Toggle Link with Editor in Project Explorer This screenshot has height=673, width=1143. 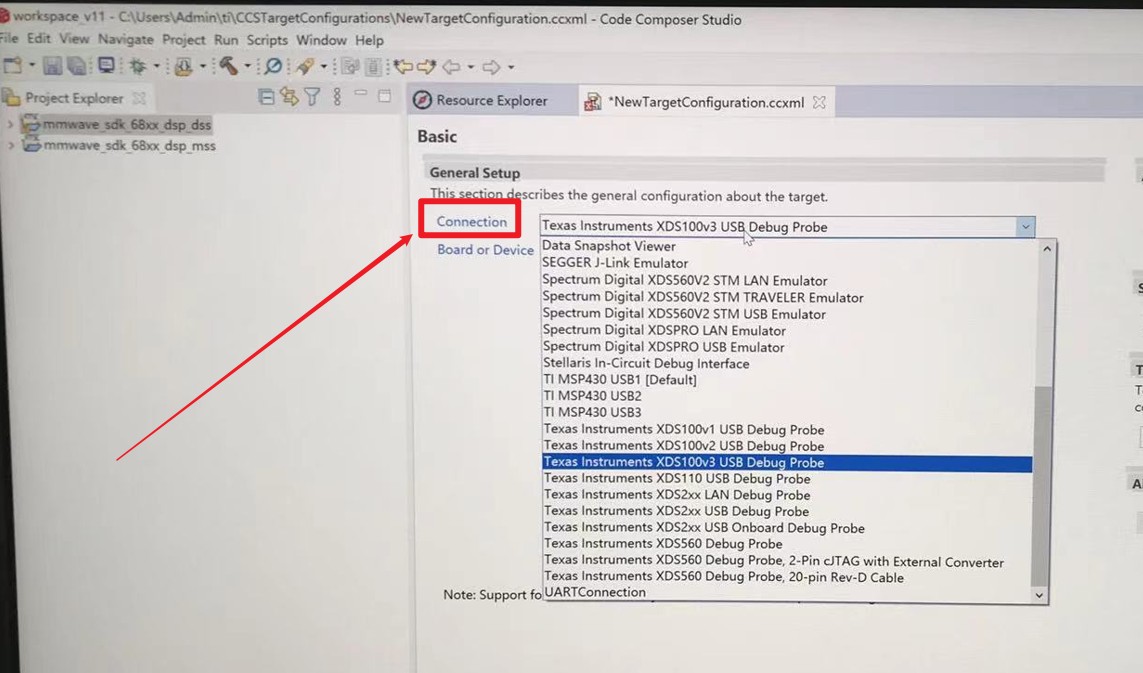289,96
